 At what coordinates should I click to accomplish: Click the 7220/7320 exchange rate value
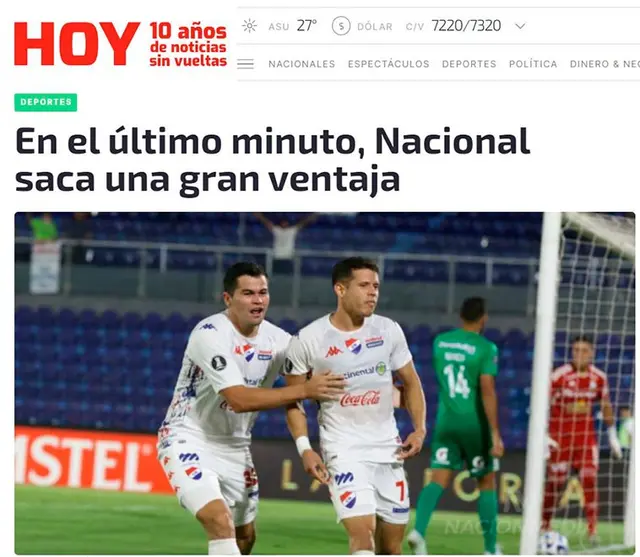[466, 26]
